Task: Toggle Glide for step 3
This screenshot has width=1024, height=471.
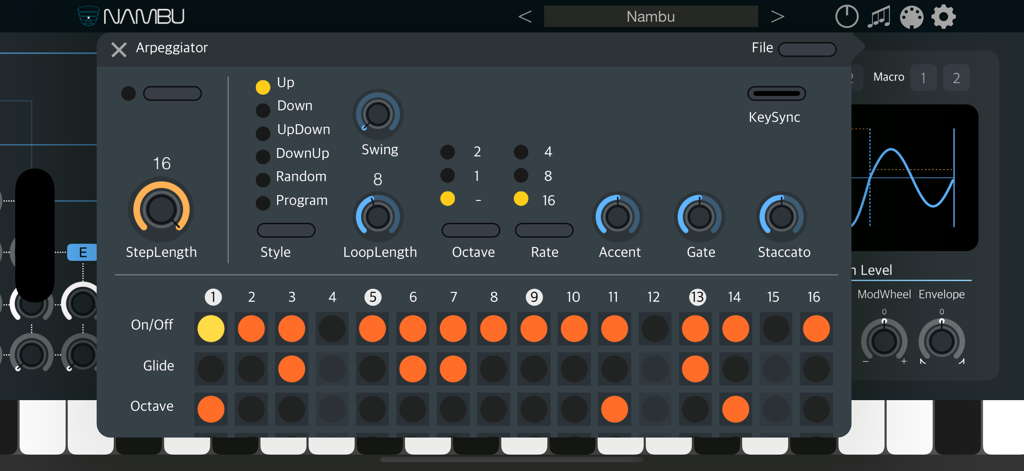Action: [x=292, y=369]
